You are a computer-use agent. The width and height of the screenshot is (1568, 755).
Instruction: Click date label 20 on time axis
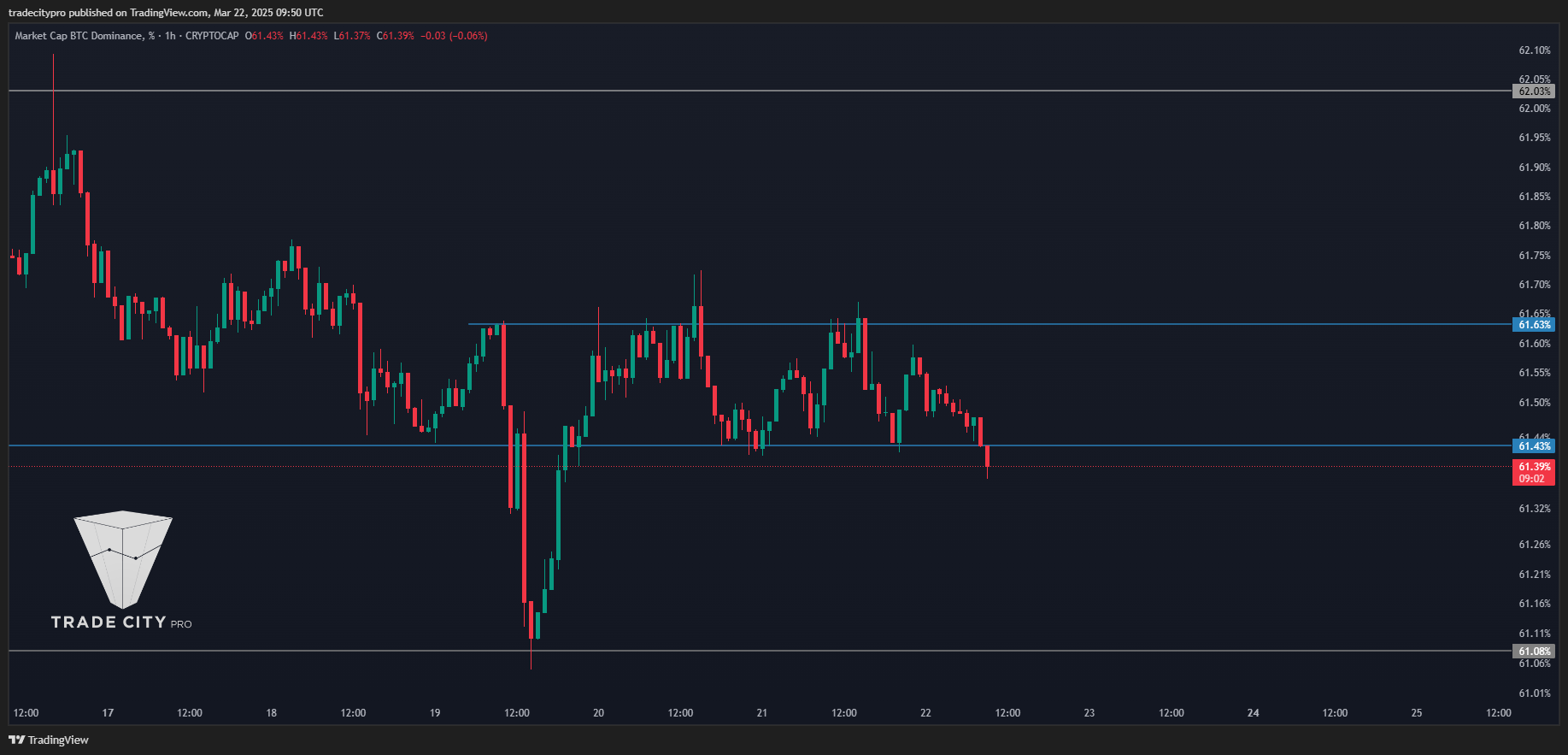point(598,713)
